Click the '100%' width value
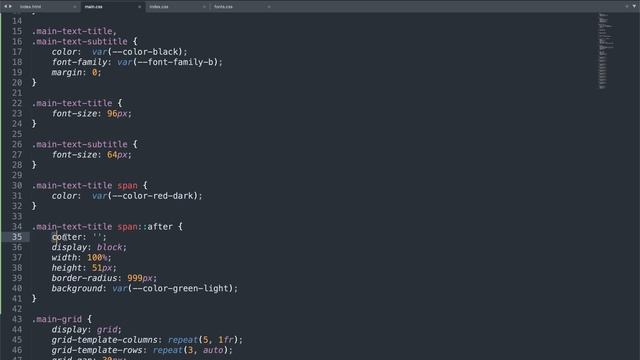Viewport: 640px width, 360px height. [97, 258]
